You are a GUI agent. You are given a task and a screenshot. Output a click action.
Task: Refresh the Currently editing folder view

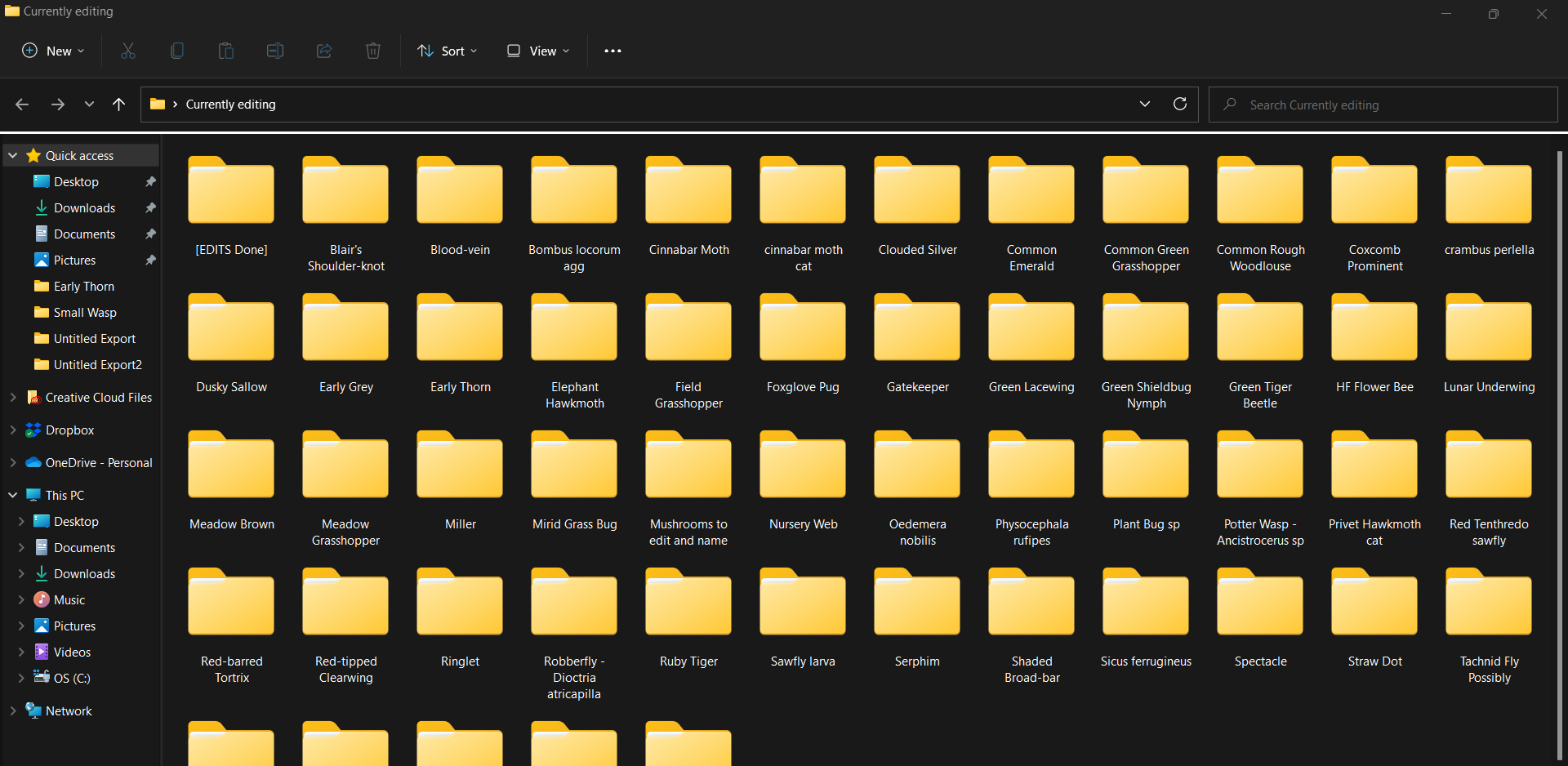pyautogui.click(x=1180, y=104)
